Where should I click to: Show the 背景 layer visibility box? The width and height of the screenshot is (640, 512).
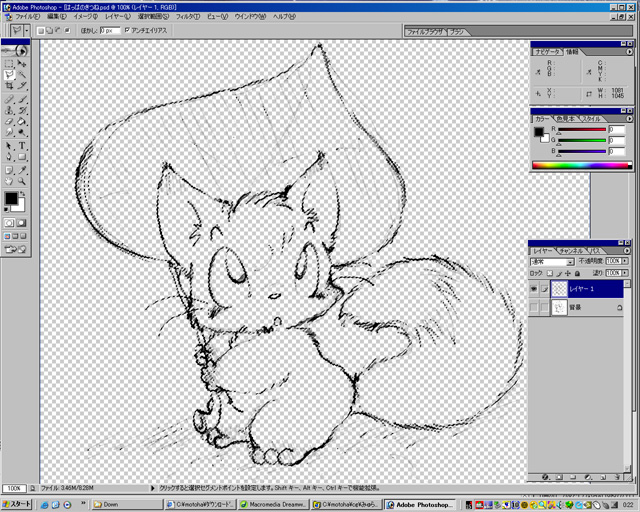pos(533,307)
